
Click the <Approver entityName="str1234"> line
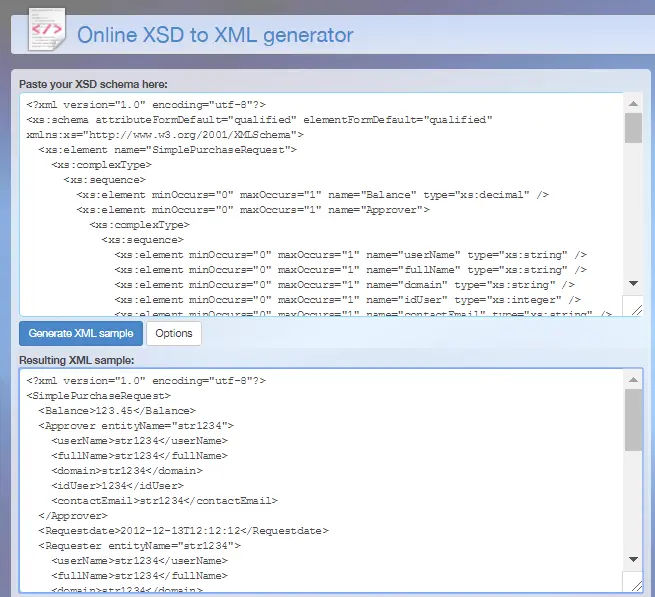click(136, 426)
